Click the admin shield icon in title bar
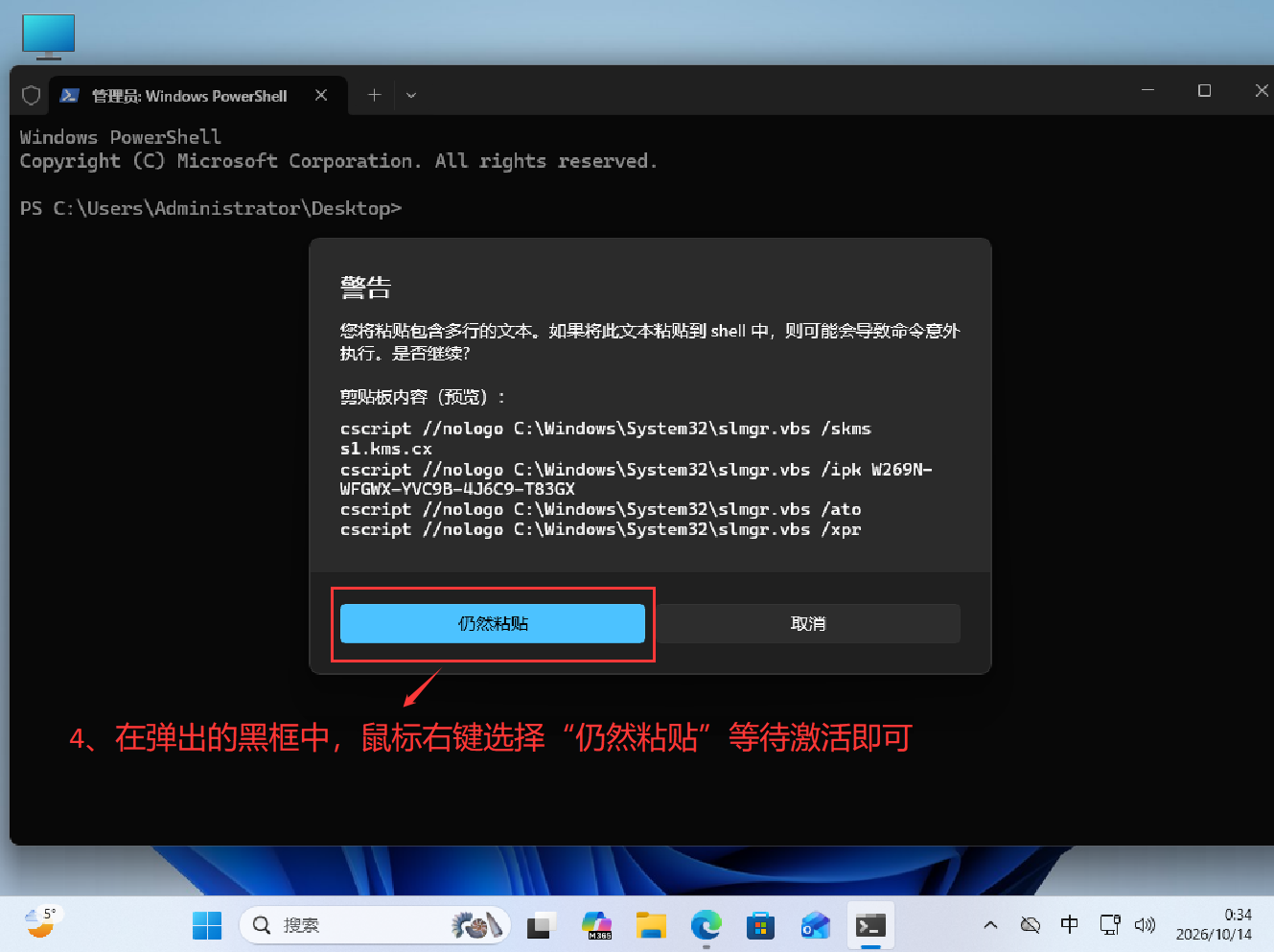Image resolution: width=1274 pixels, height=952 pixels. coord(31,95)
